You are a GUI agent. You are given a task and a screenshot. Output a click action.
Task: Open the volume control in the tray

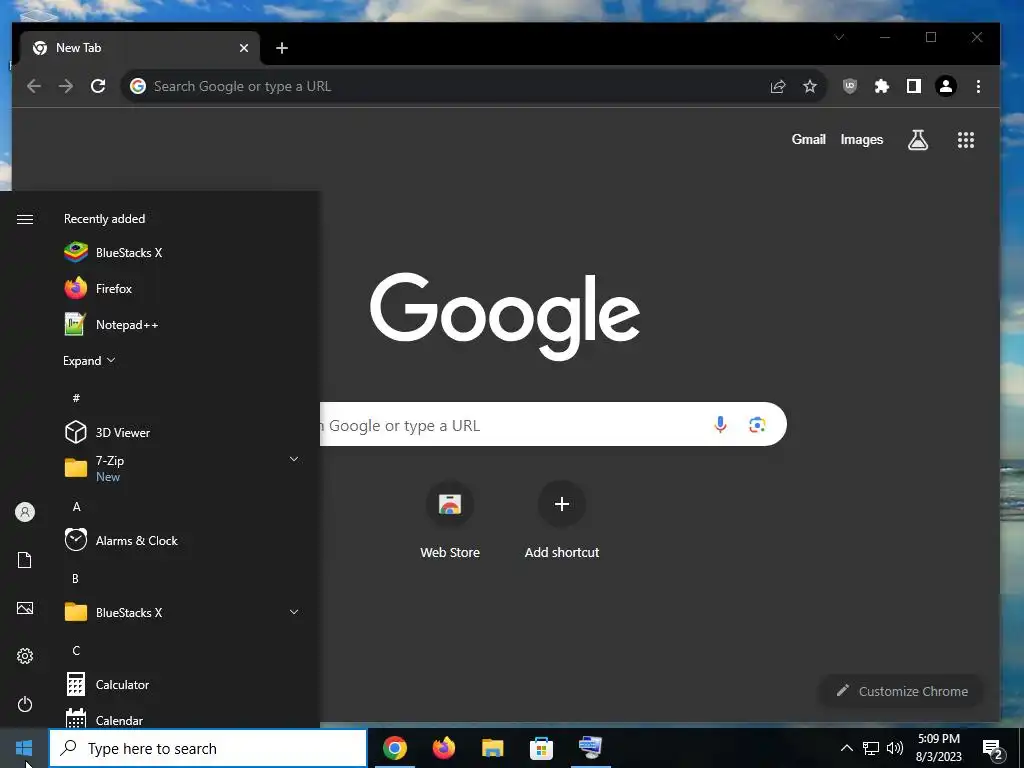point(895,748)
